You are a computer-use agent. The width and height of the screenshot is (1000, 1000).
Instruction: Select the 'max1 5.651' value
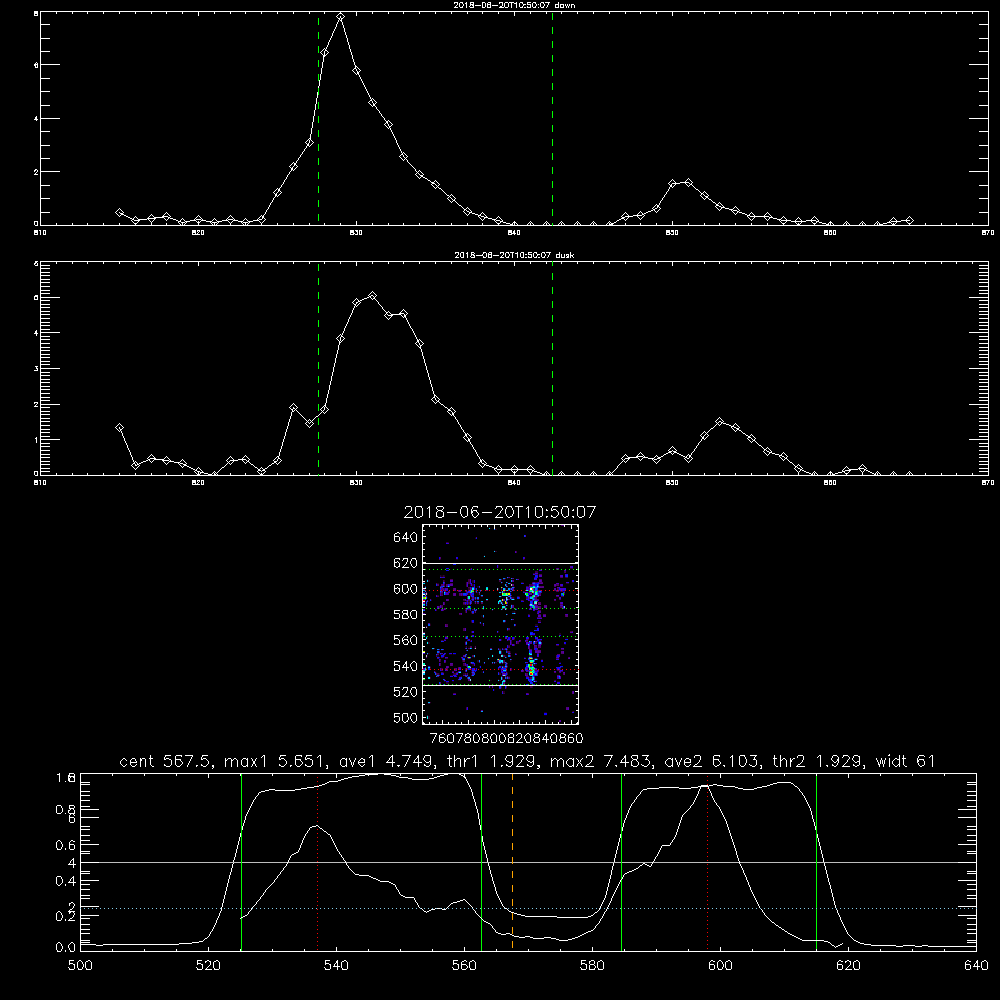point(276,761)
